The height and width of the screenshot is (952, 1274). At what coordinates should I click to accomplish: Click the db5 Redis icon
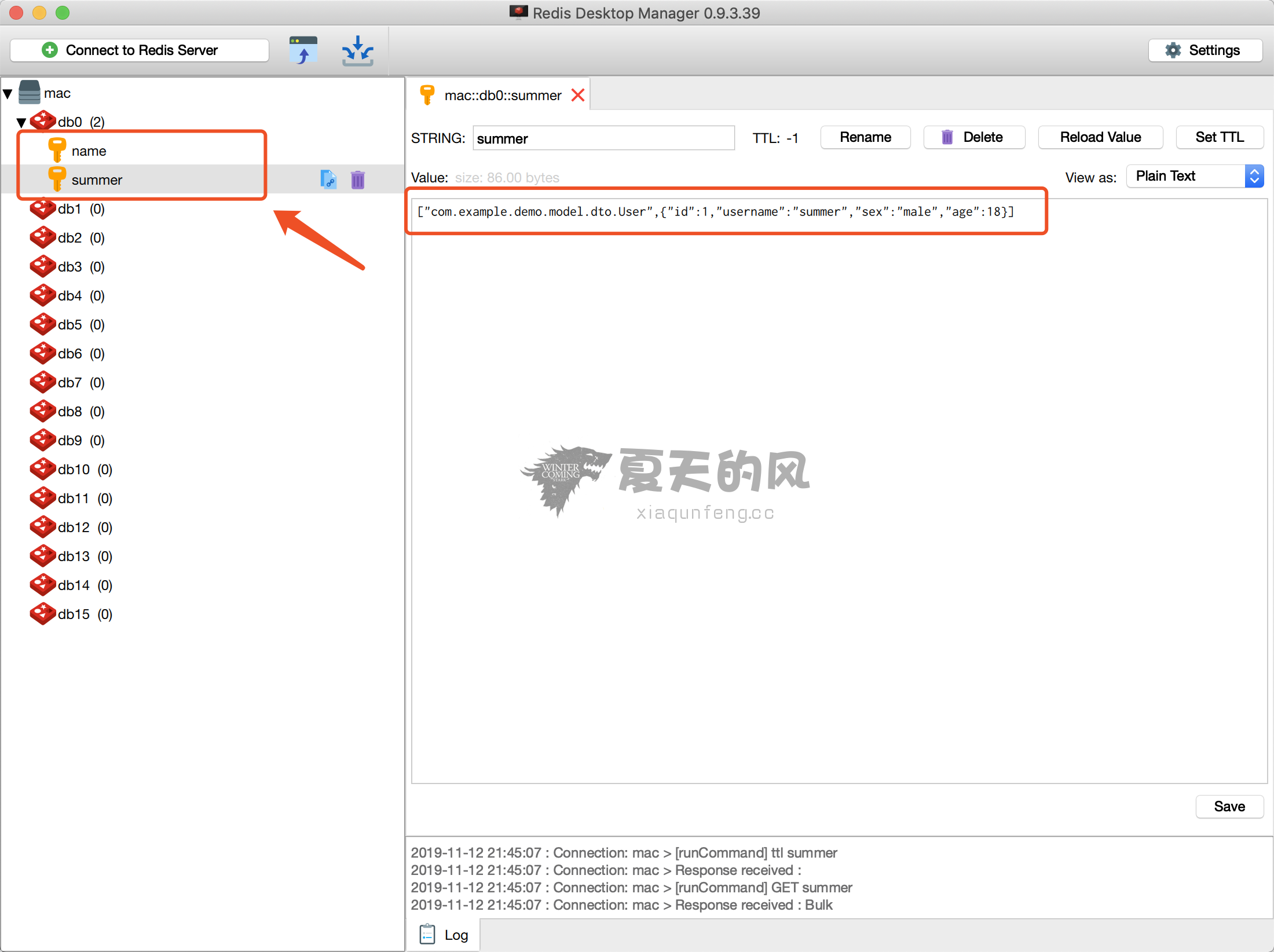point(43,324)
